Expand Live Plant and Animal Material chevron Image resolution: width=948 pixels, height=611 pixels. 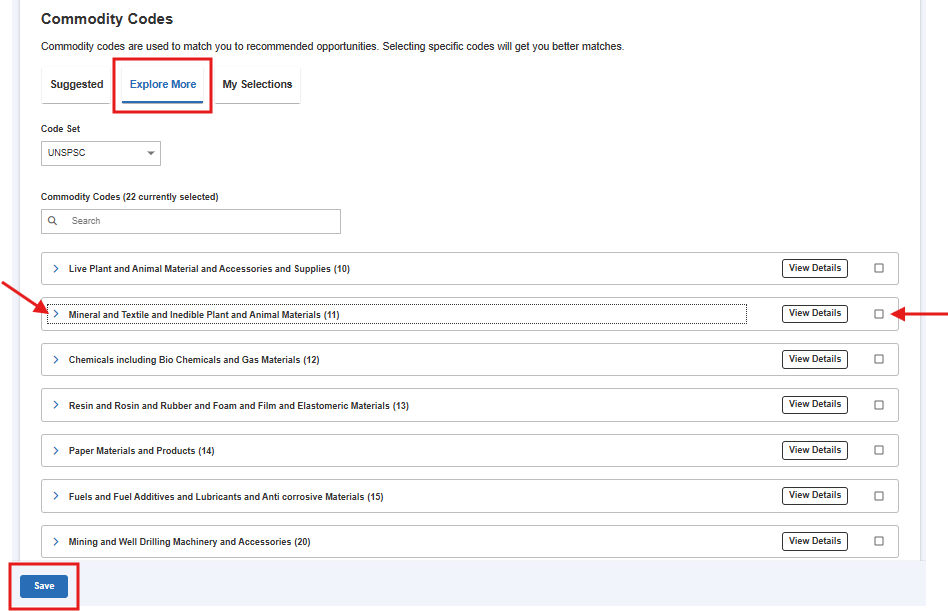click(56, 268)
